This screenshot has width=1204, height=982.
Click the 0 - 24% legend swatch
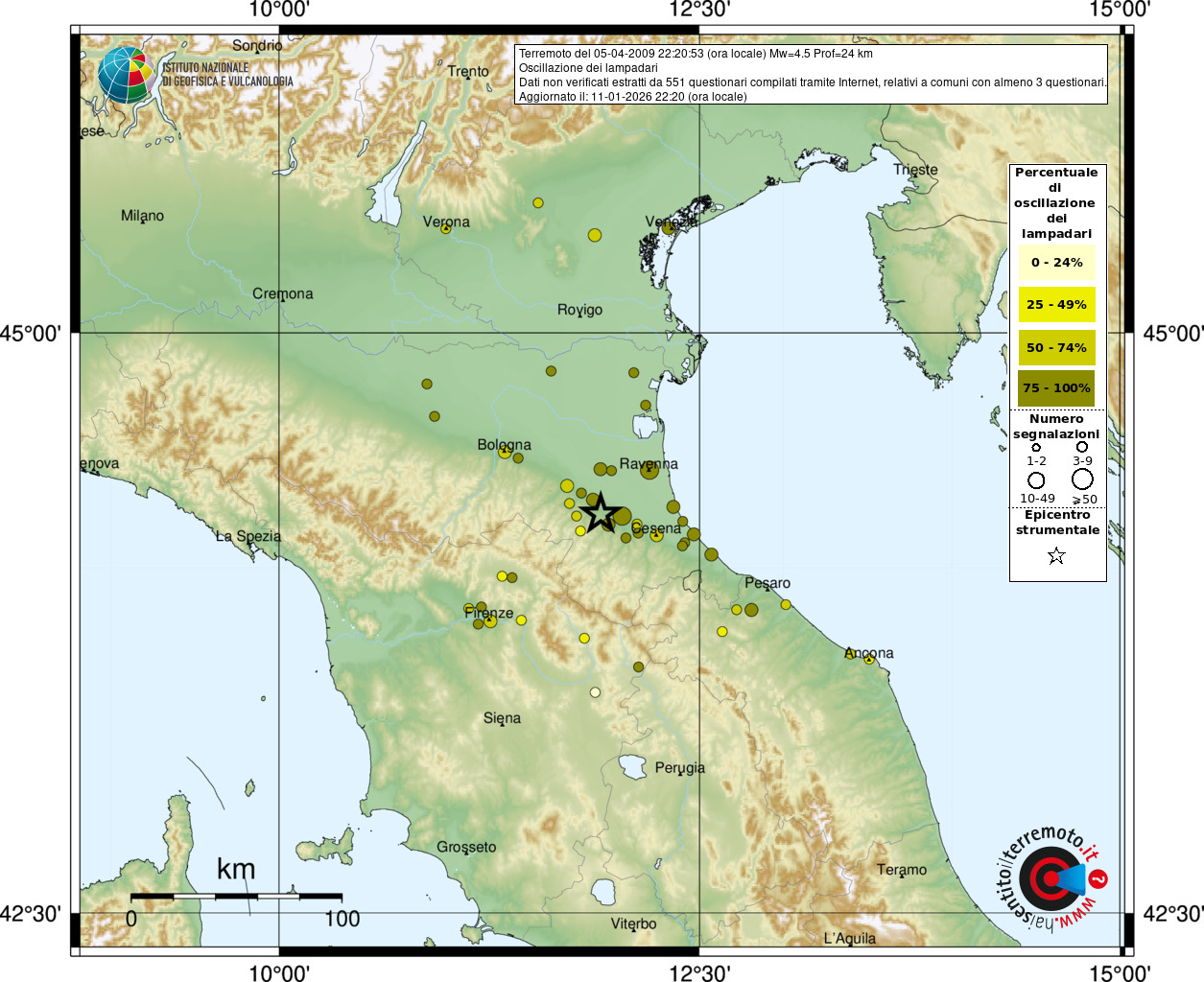click(1056, 262)
